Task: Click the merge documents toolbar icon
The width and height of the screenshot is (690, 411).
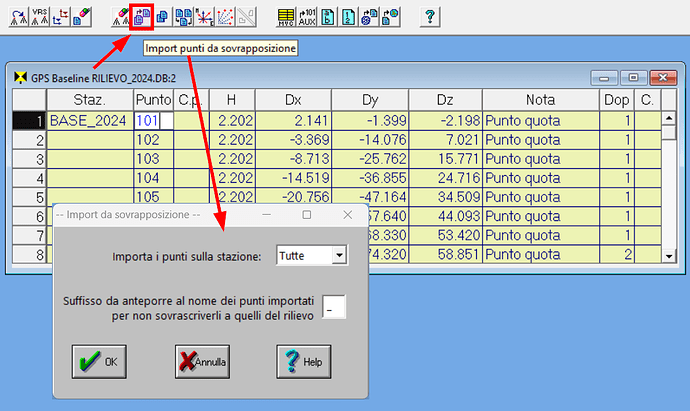Action: (x=184, y=17)
